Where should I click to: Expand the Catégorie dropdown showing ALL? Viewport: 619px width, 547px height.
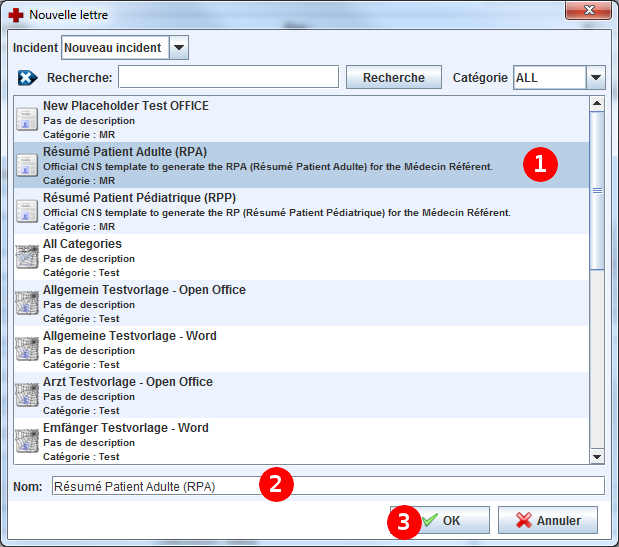[596, 78]
